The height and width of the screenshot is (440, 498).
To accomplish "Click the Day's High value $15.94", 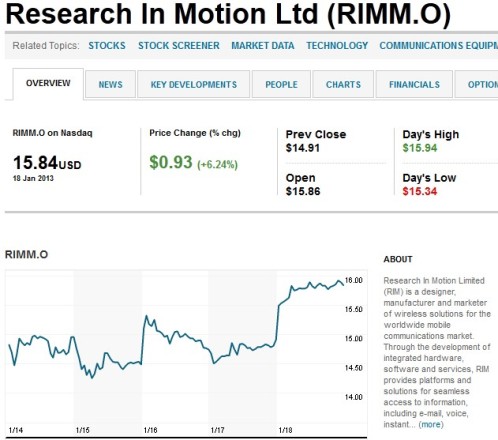I will tap(420, 148).
